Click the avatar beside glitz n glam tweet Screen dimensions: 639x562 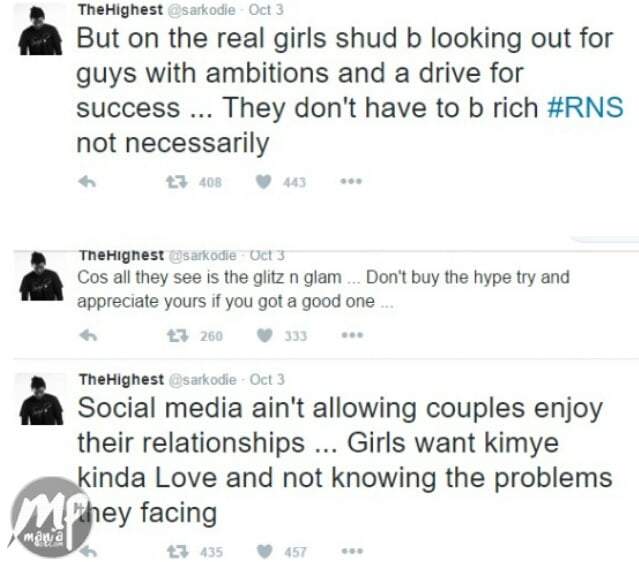pos(41,276)
